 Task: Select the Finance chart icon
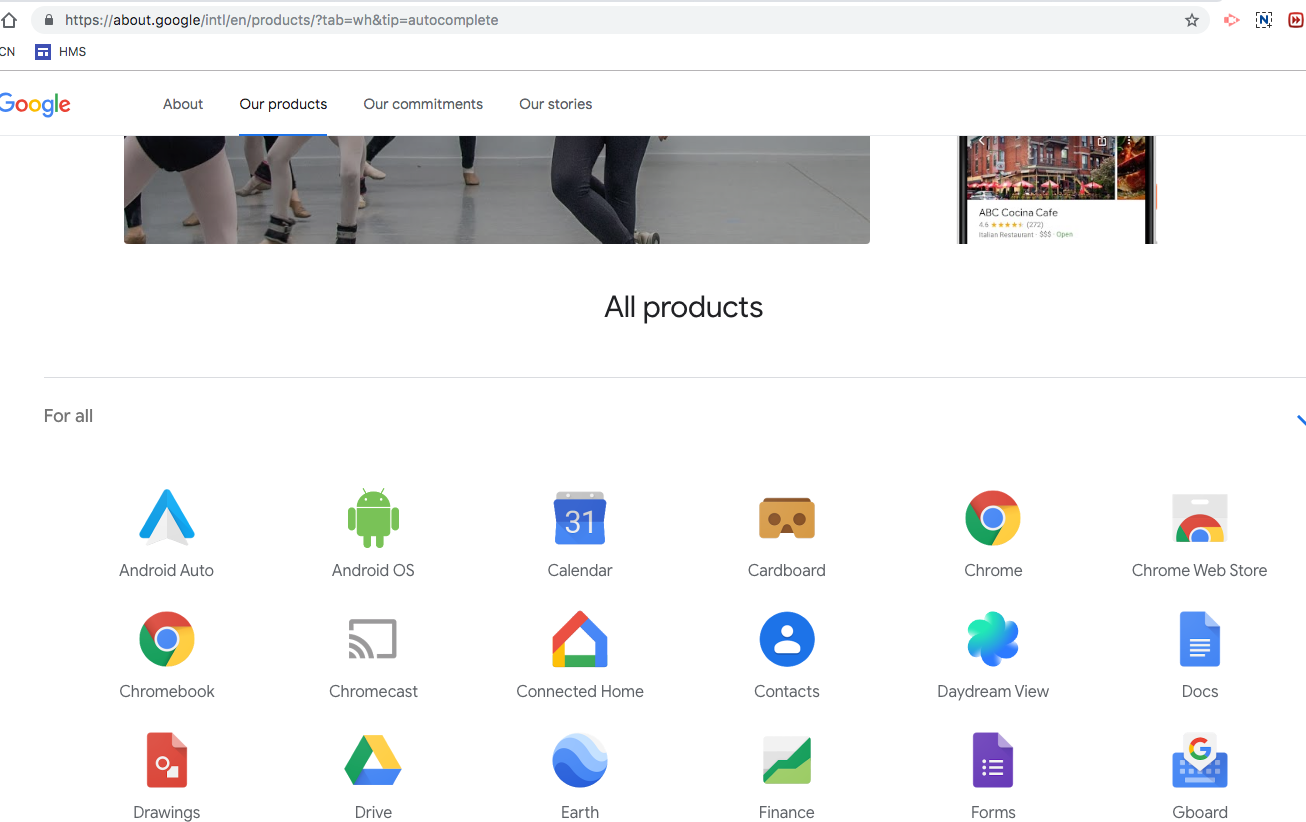[787, 760]
